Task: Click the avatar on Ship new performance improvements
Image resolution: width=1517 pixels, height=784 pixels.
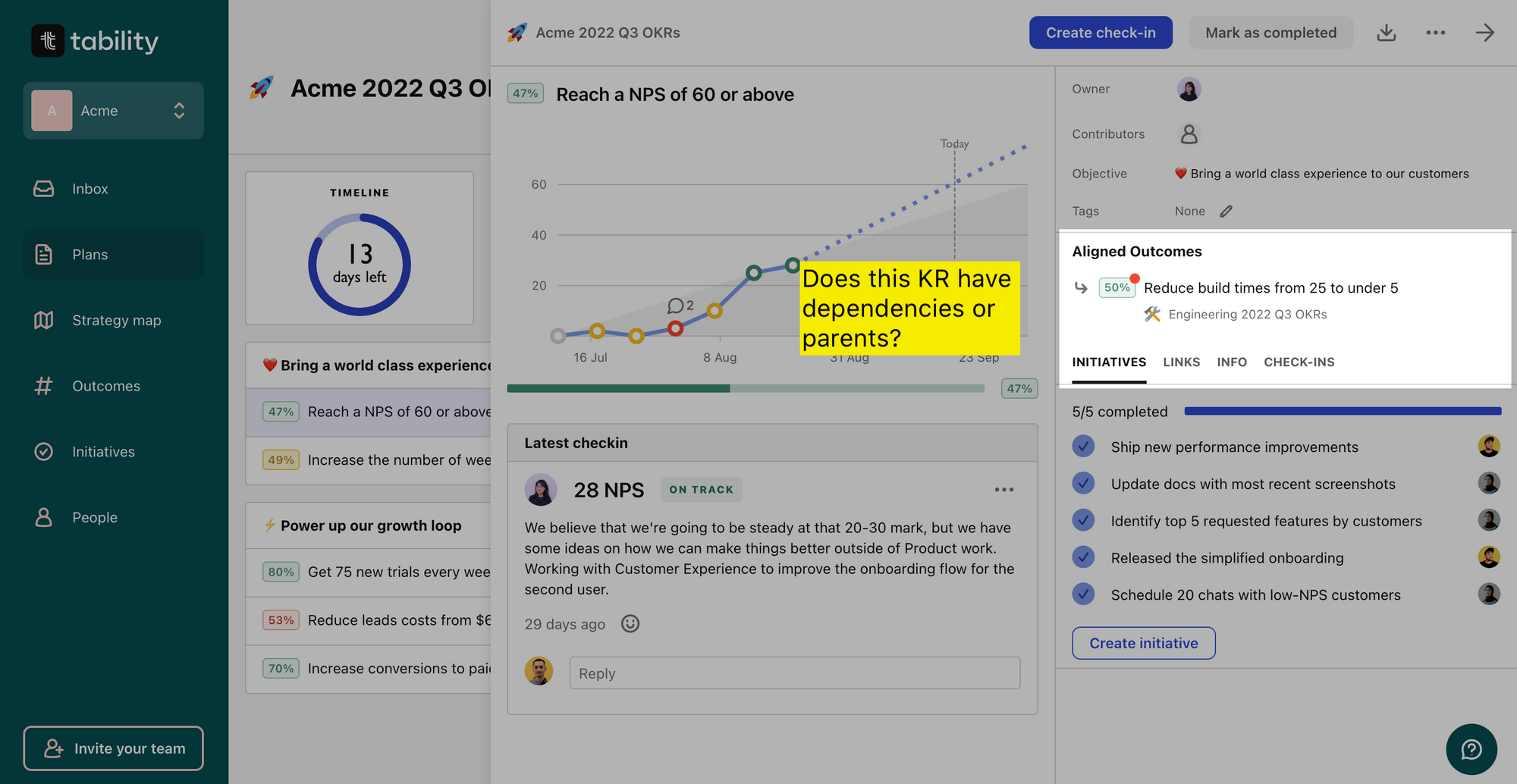Action: [1489, 447]
